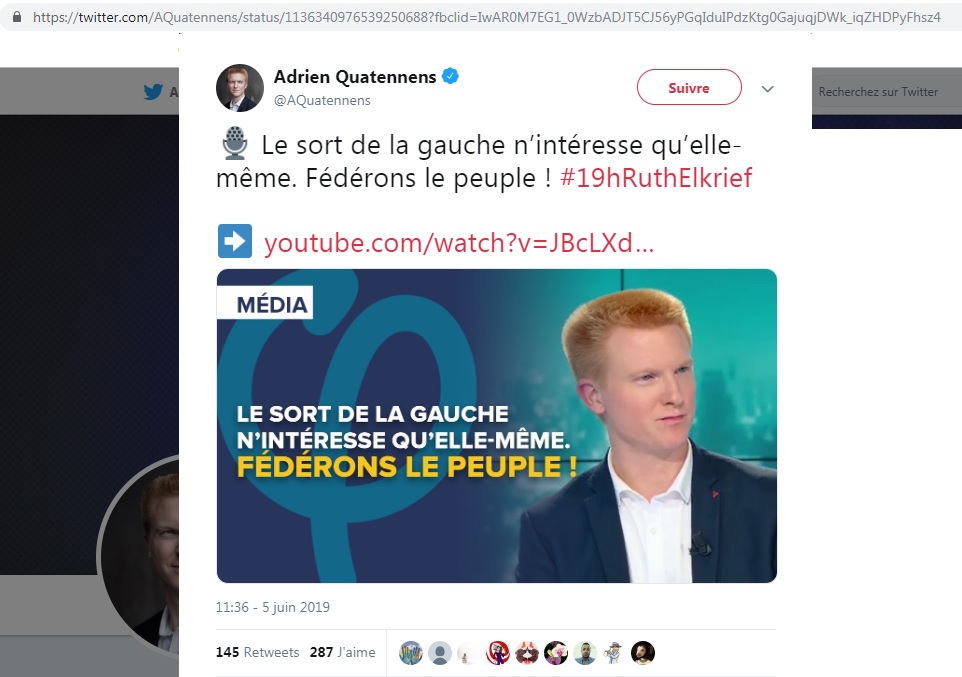Expand the tweet options chevron
Screen dimensions: 962x677
(x=768, y=89)
